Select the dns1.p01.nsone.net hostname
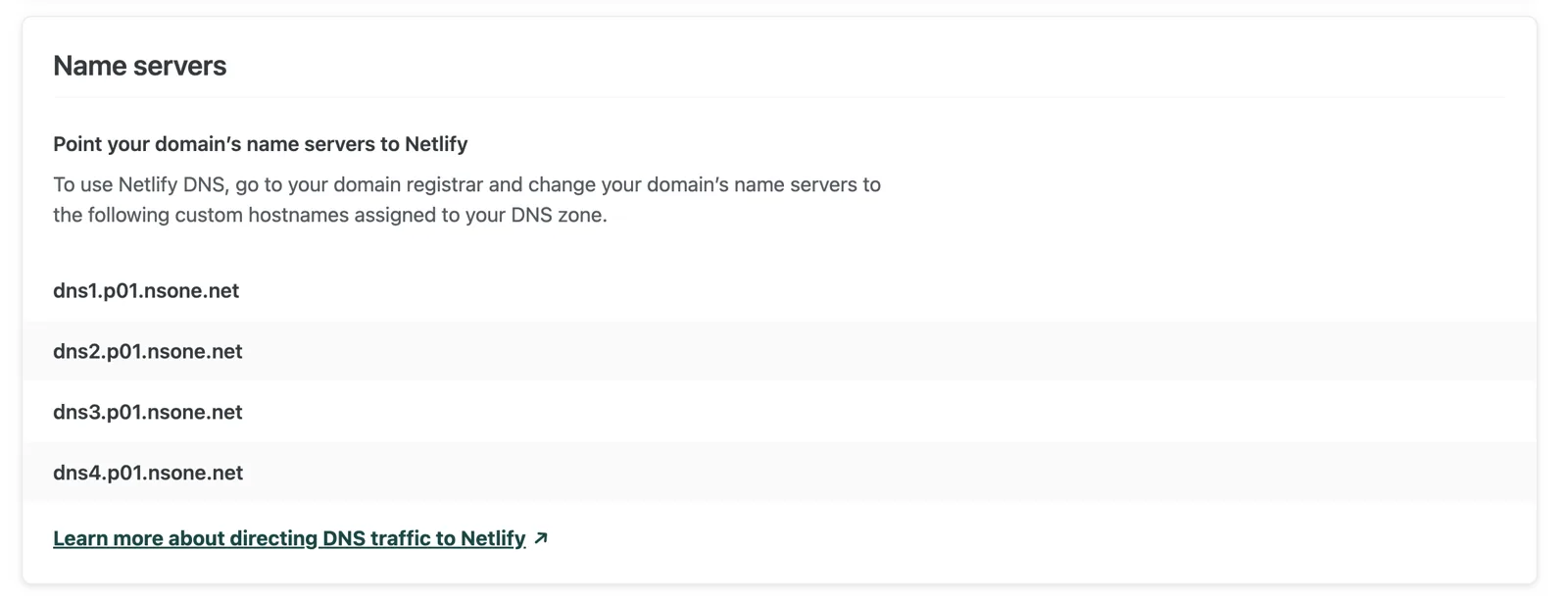Viewport: 1568px width, 603px height. tap(146, 290)
